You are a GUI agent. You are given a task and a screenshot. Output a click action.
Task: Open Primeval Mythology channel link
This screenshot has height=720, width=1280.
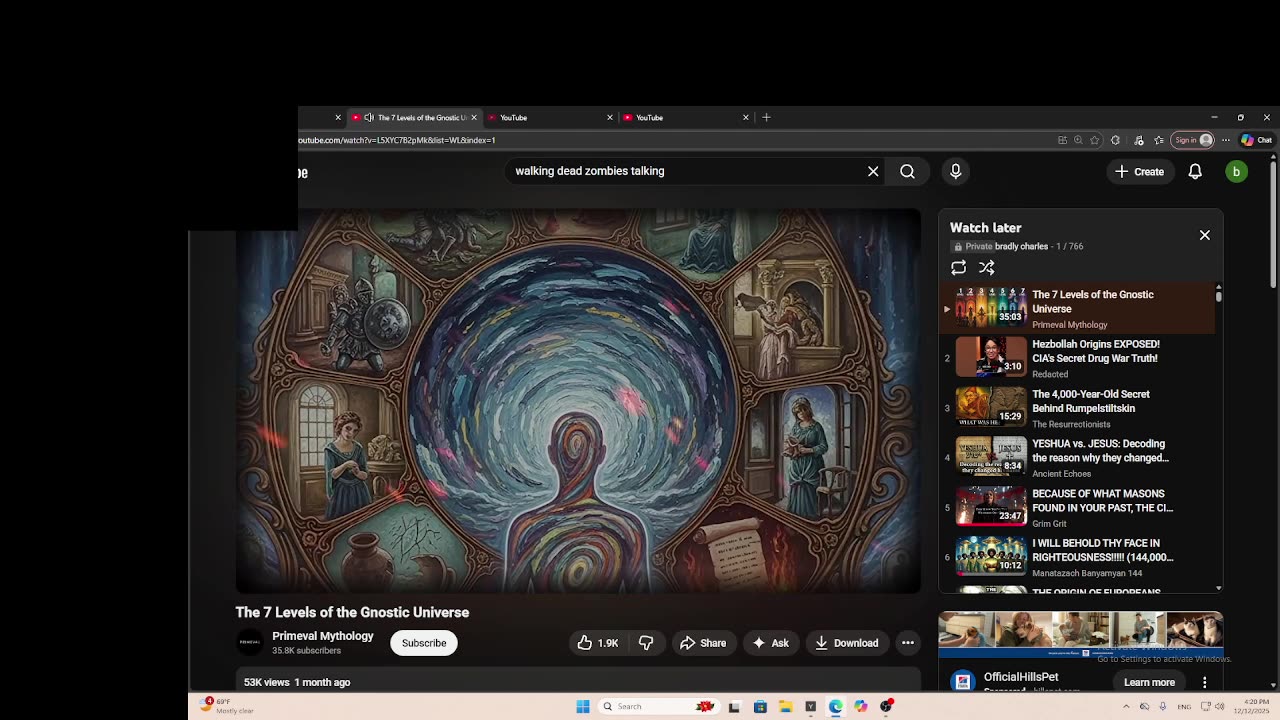pyautogui.click(x=322, y=636)
